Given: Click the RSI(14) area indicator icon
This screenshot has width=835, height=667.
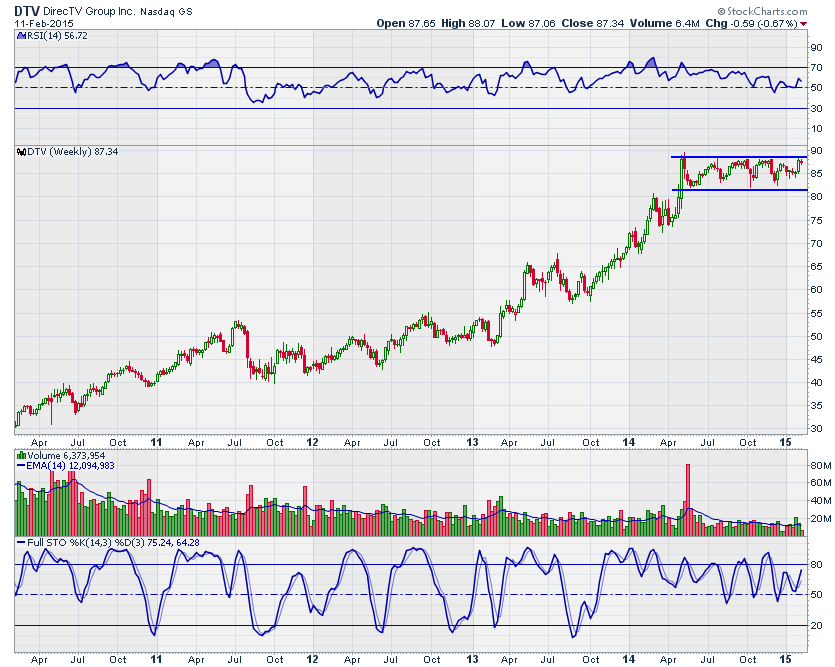Looking at the screenshot, I should (x=21, y=36).
